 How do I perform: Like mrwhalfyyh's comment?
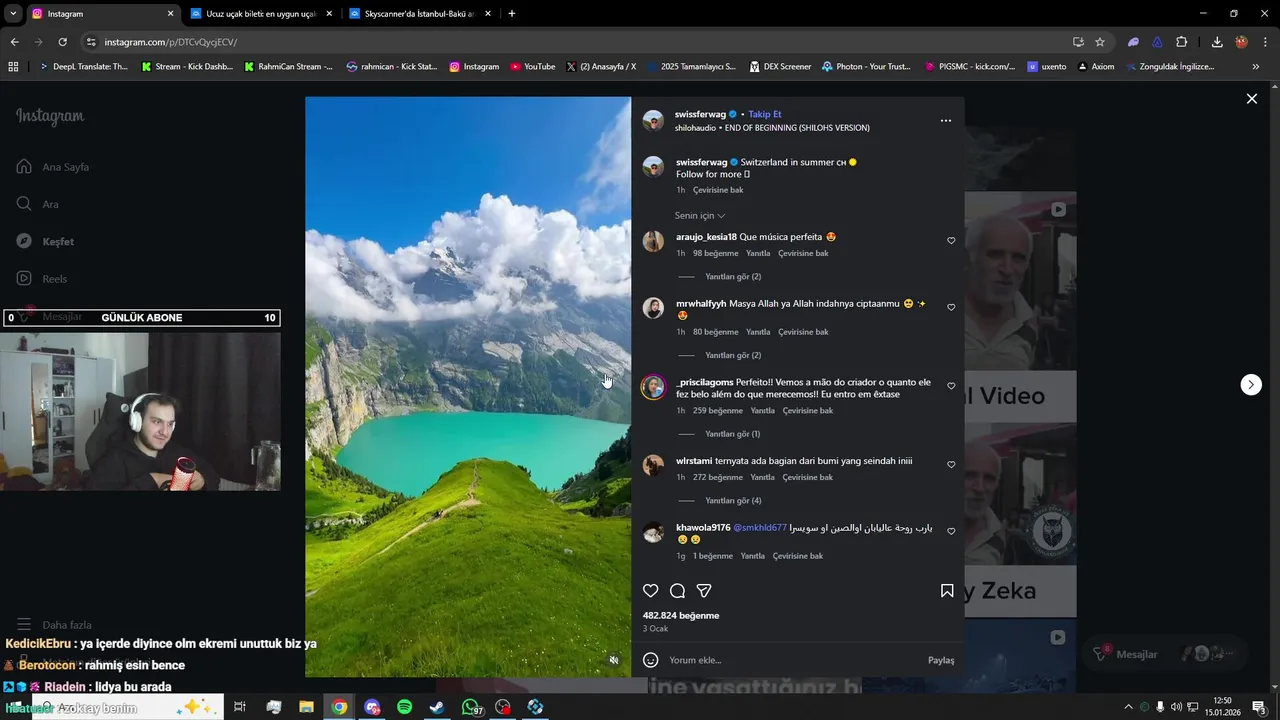point(951,307)
